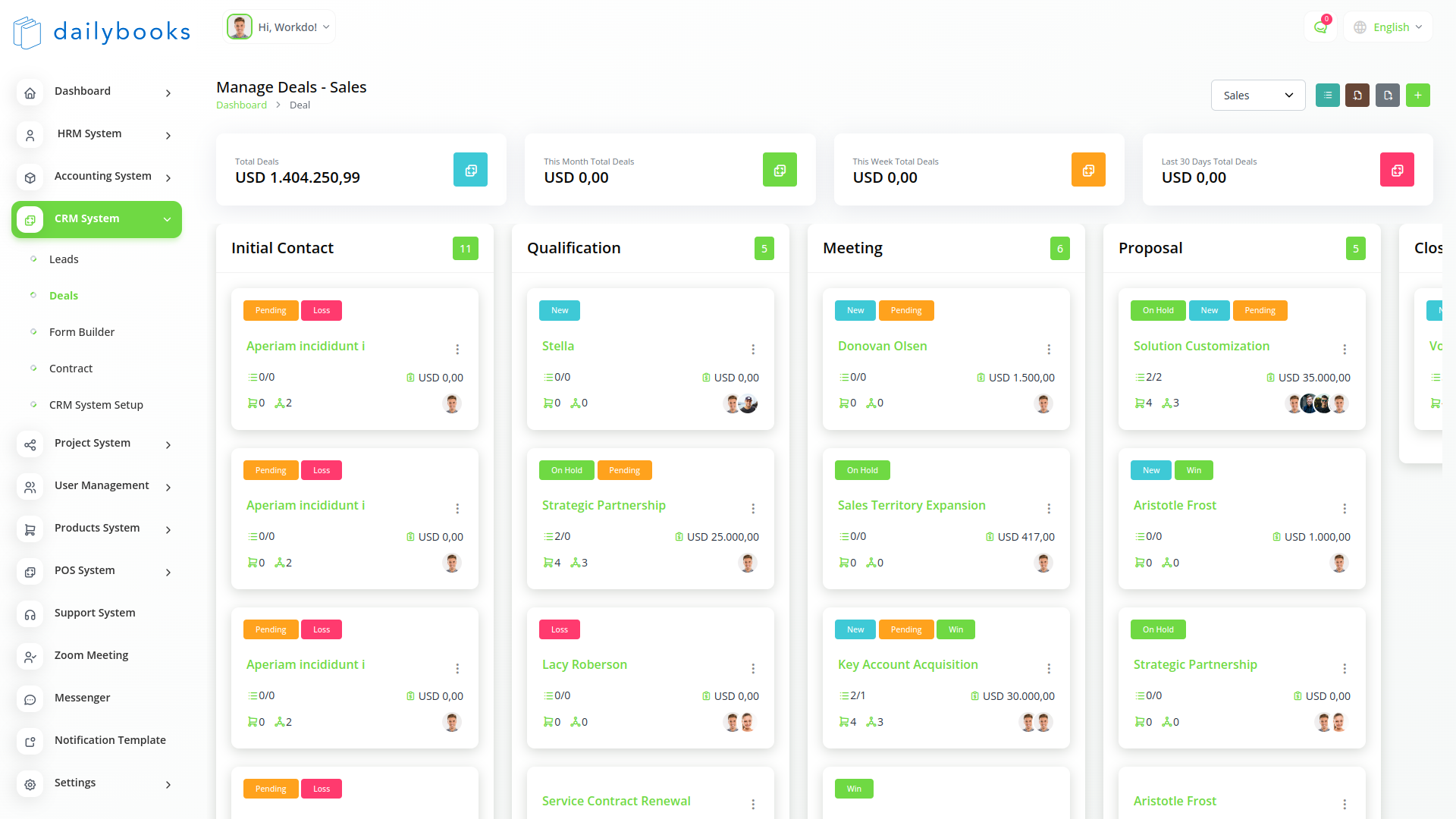Screen dimensions: 1456x819
Task: Open Solution Customization deal link
Action: (1201, 346)
